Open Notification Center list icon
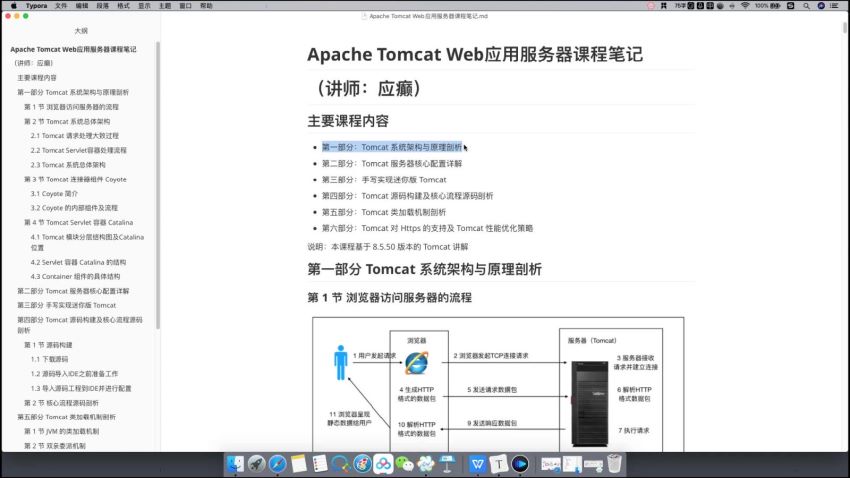This screenshot has height=478, width=850. [835, 5]
